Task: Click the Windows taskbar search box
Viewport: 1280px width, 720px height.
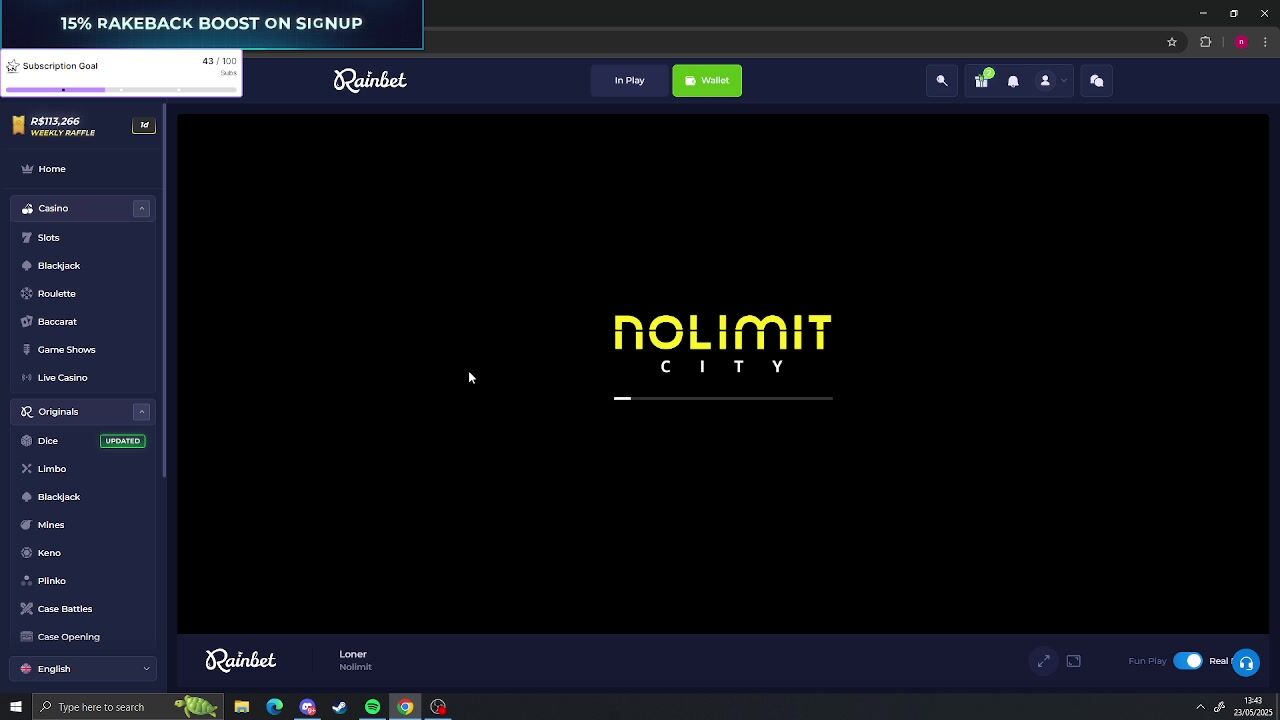Action: (x=127, y=707)
